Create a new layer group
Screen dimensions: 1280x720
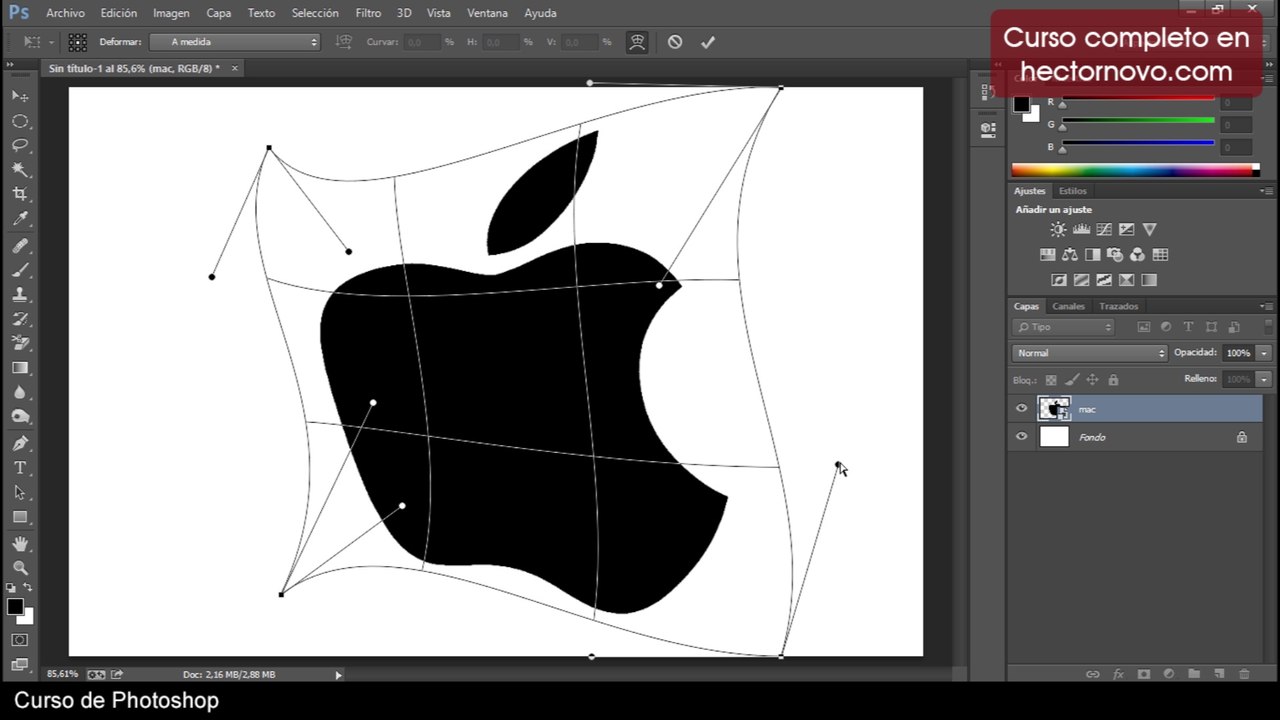tap(1194, 675)
